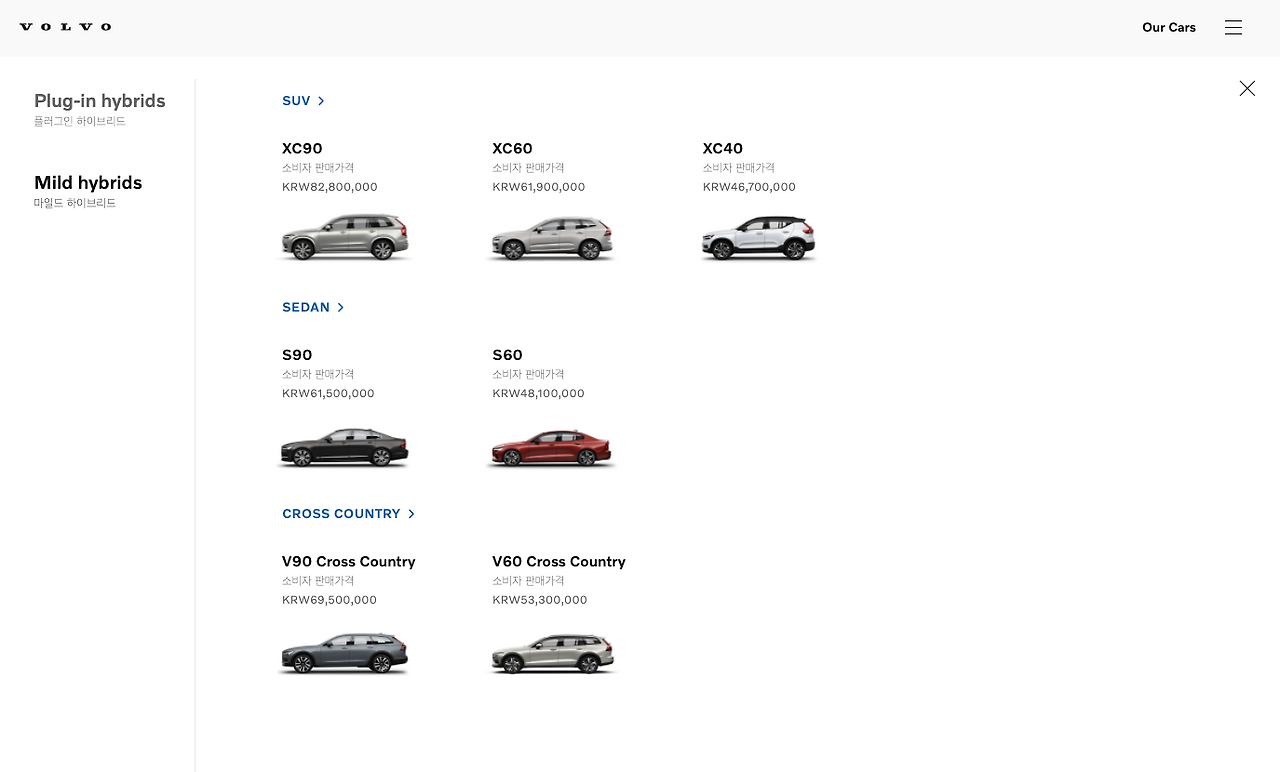
Task: Click the V60 Cross Country price KRW53,300,000
Action: 540,600
